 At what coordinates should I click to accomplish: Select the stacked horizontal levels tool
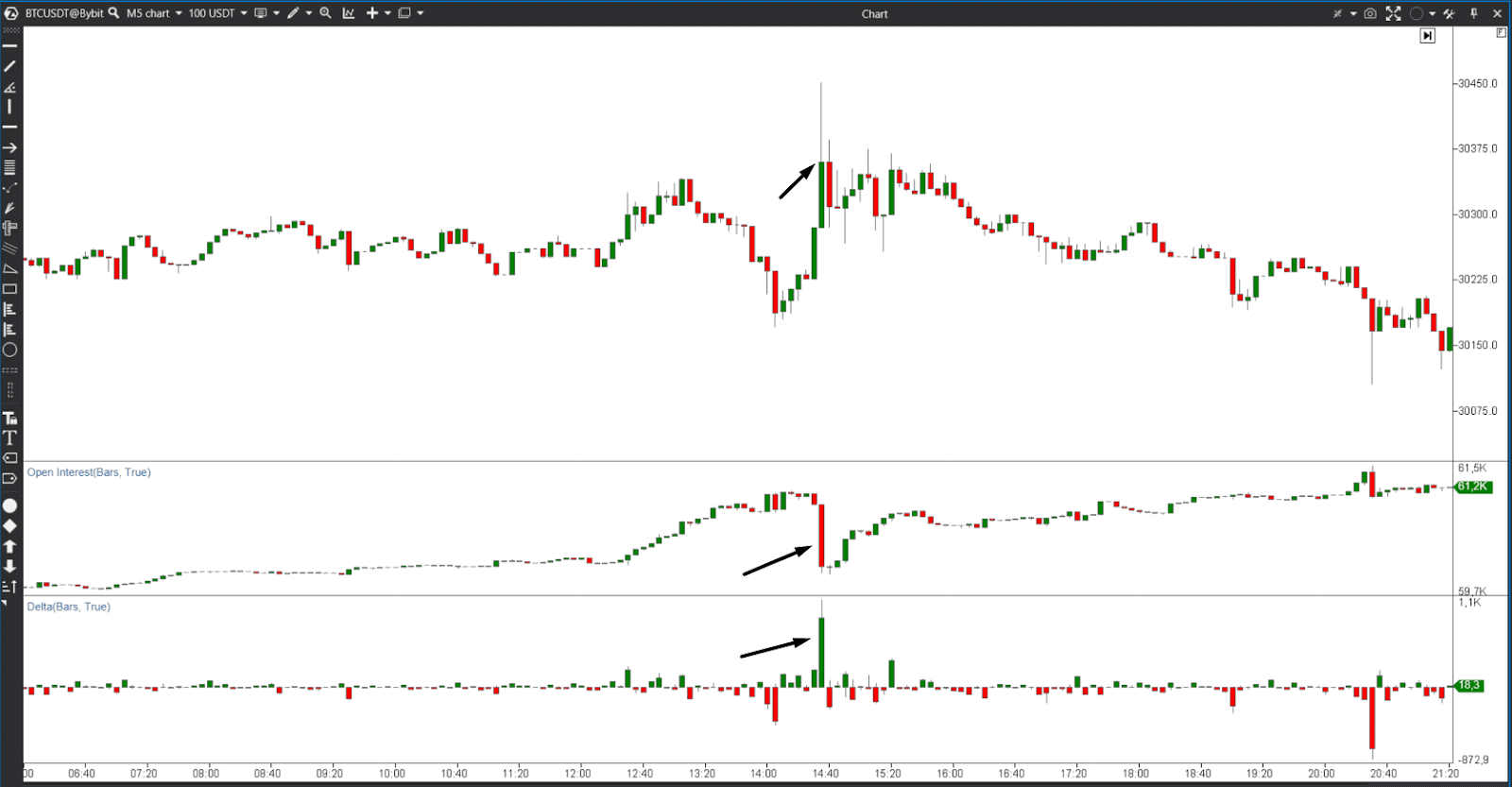(x=9, y=167)
